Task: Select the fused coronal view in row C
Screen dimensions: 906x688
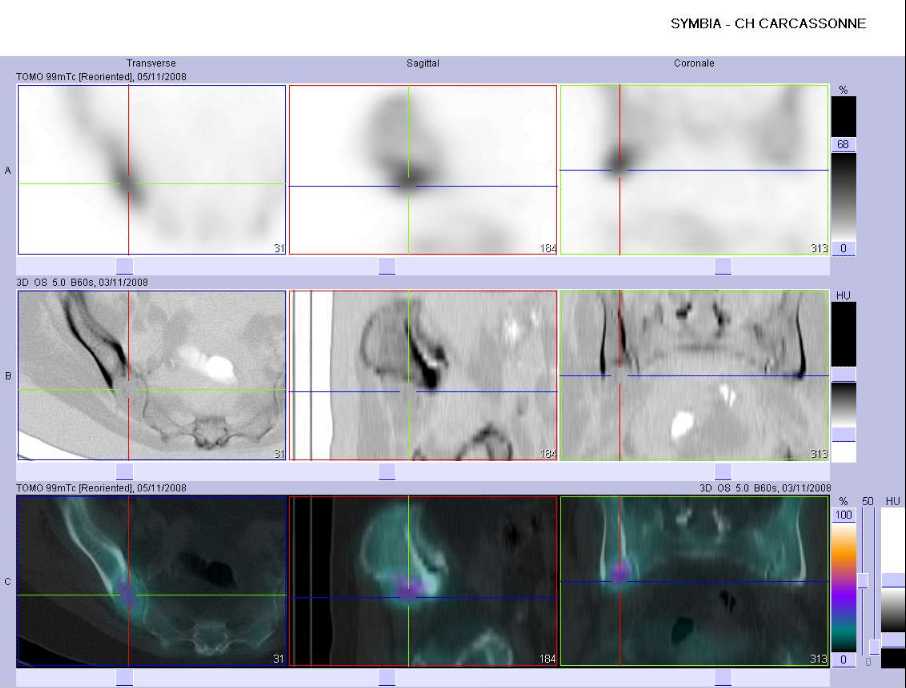Action: click(x=694, y=581)
